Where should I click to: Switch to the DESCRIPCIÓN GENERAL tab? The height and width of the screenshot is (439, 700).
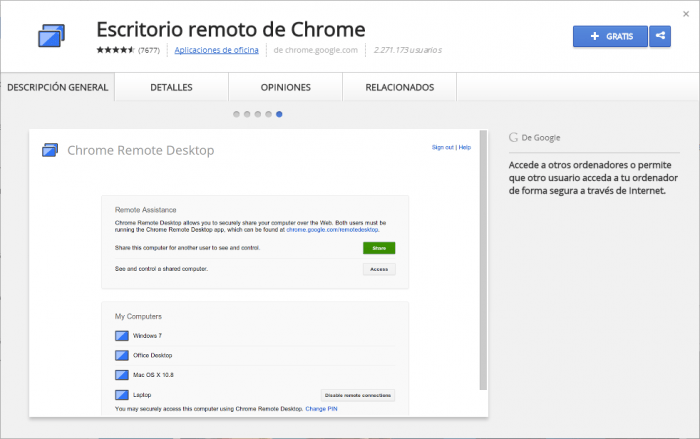58,87
